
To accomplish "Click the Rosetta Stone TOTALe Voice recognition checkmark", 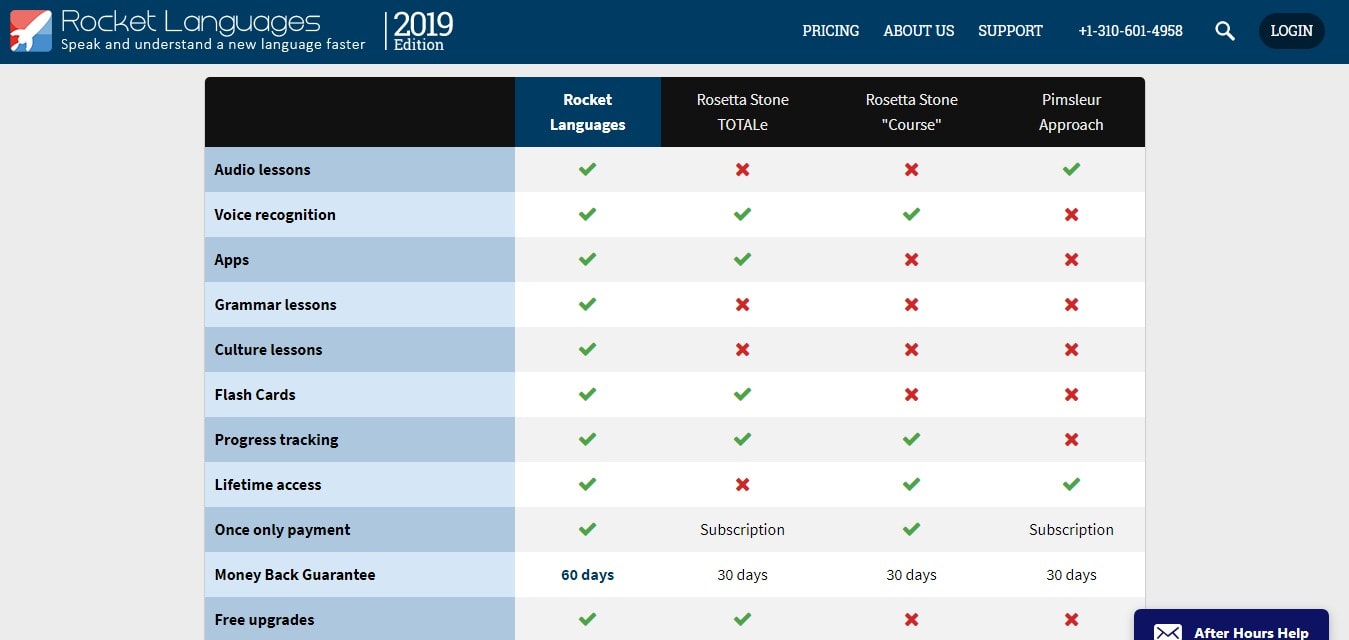I will pyautogui.click(x=742, y=215).
